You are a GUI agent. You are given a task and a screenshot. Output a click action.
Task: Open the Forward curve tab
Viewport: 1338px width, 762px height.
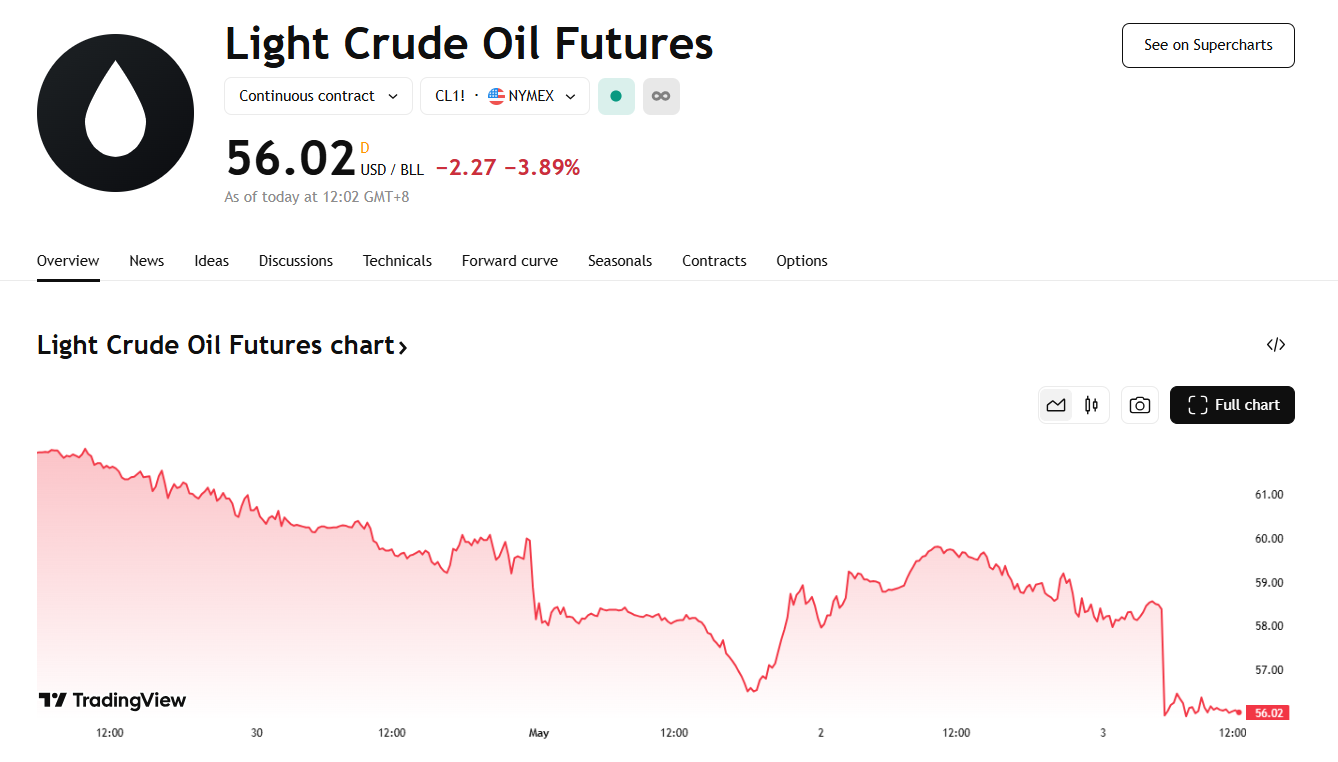coord(509,261)
